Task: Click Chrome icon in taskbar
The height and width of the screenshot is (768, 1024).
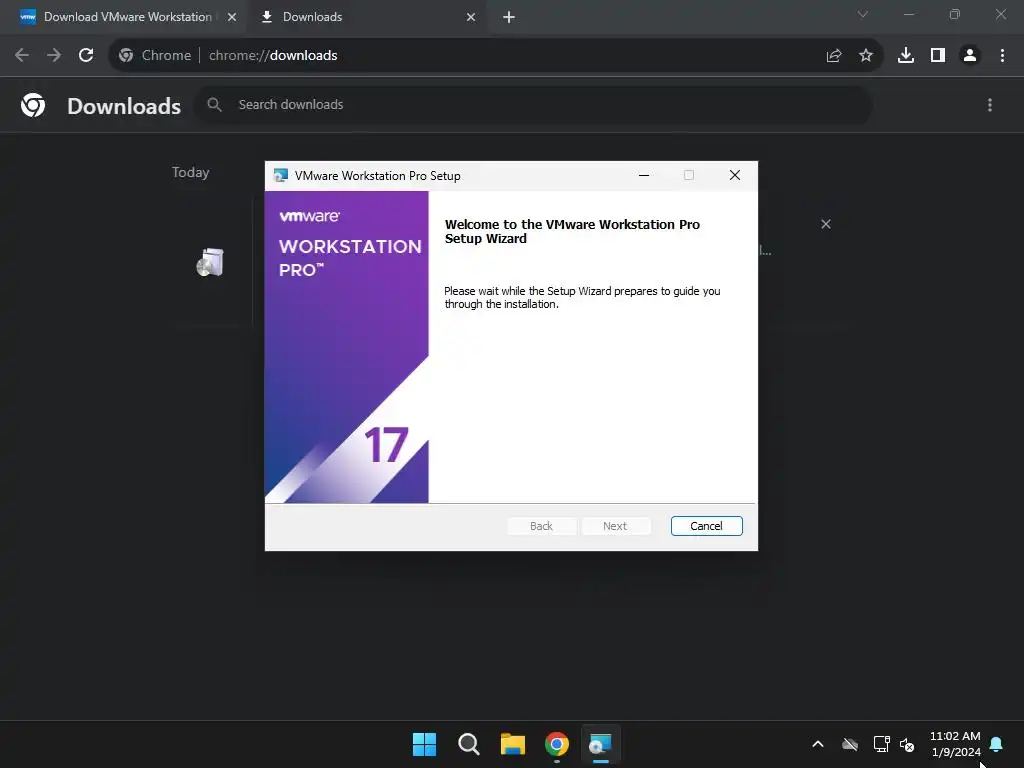Action: click(557, 744)
